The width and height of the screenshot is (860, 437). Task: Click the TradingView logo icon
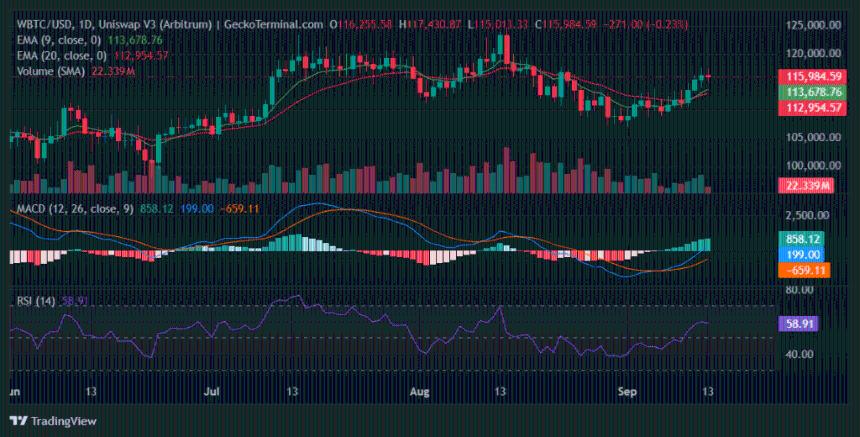tap(19, 421)
